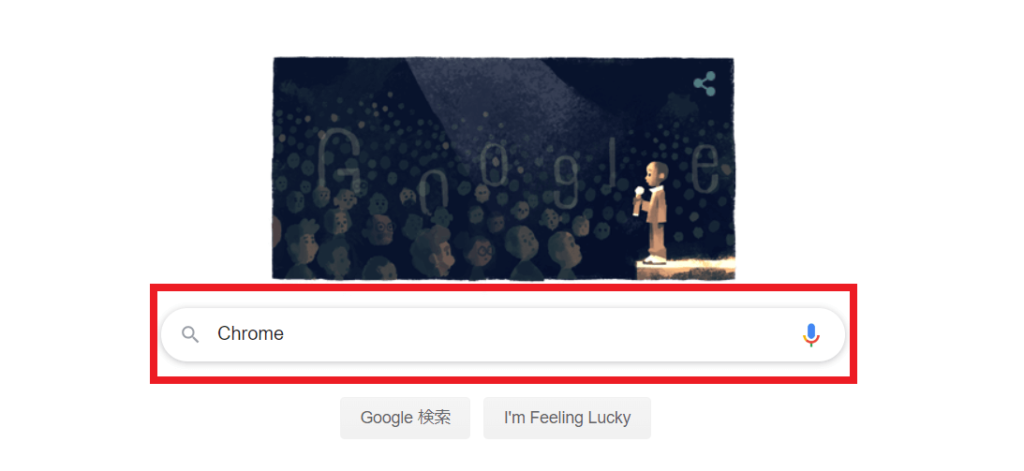Start voice search with the microphone icon

810,335
